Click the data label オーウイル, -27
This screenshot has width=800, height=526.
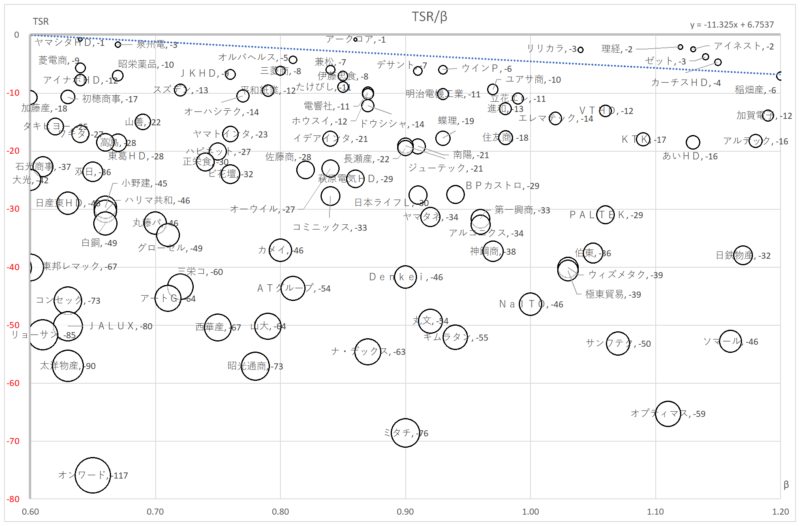tap(262, 209)
